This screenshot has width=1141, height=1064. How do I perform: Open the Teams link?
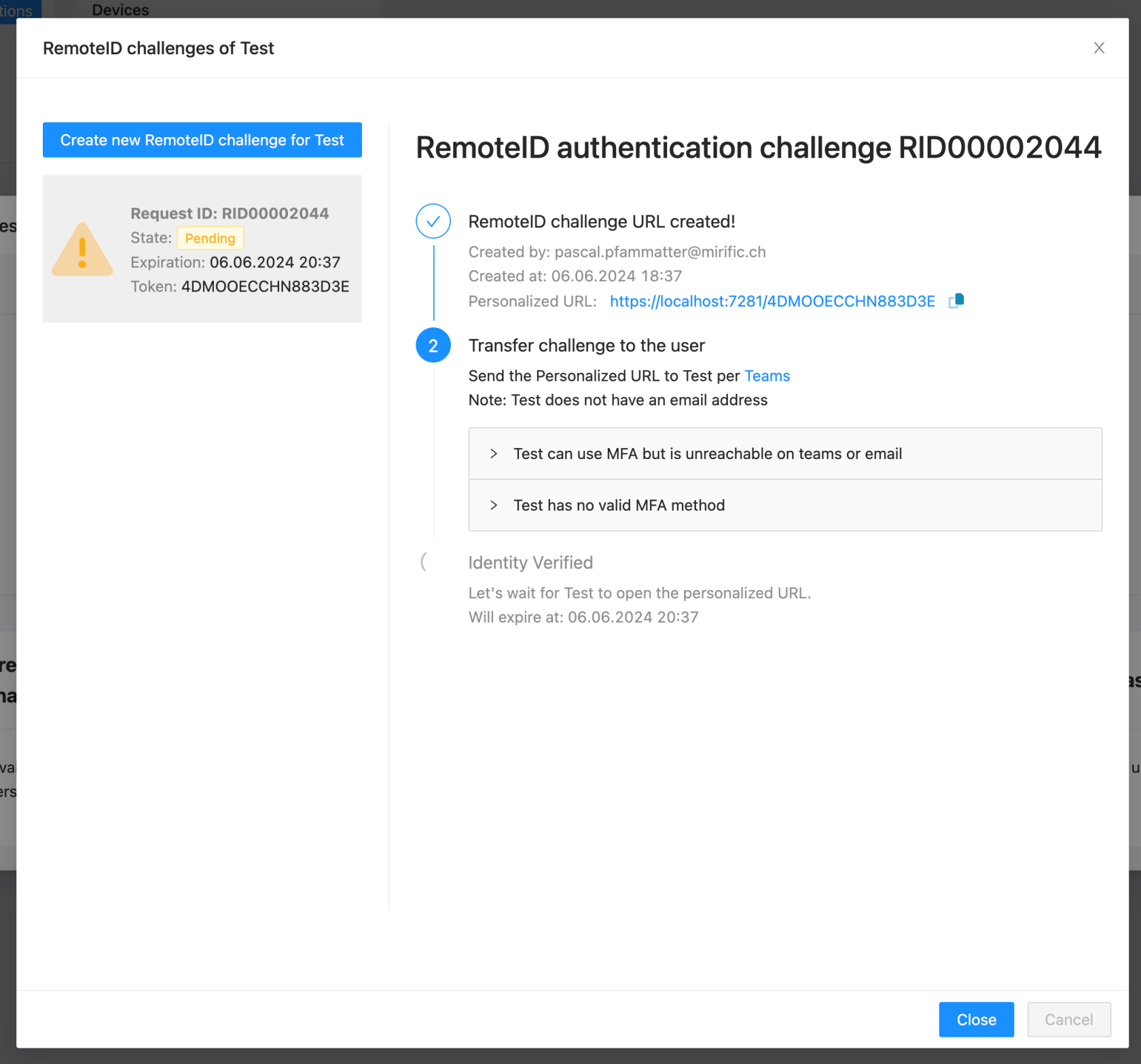click(x=767, y=376)
